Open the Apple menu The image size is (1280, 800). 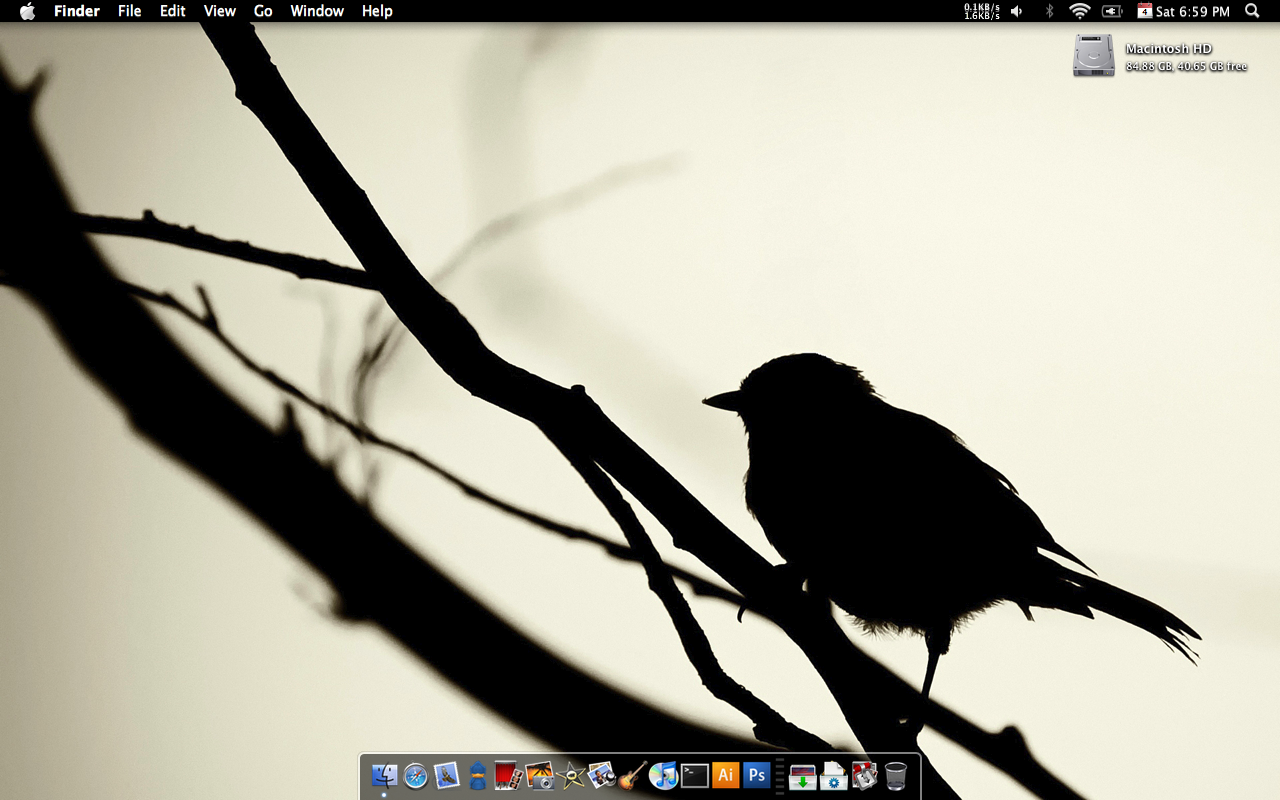[x=27, y=11]
